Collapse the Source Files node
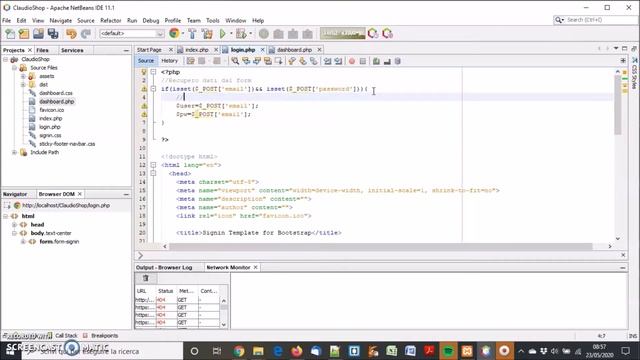The height and width of the screenshot is (360, 640). (14, 68)
